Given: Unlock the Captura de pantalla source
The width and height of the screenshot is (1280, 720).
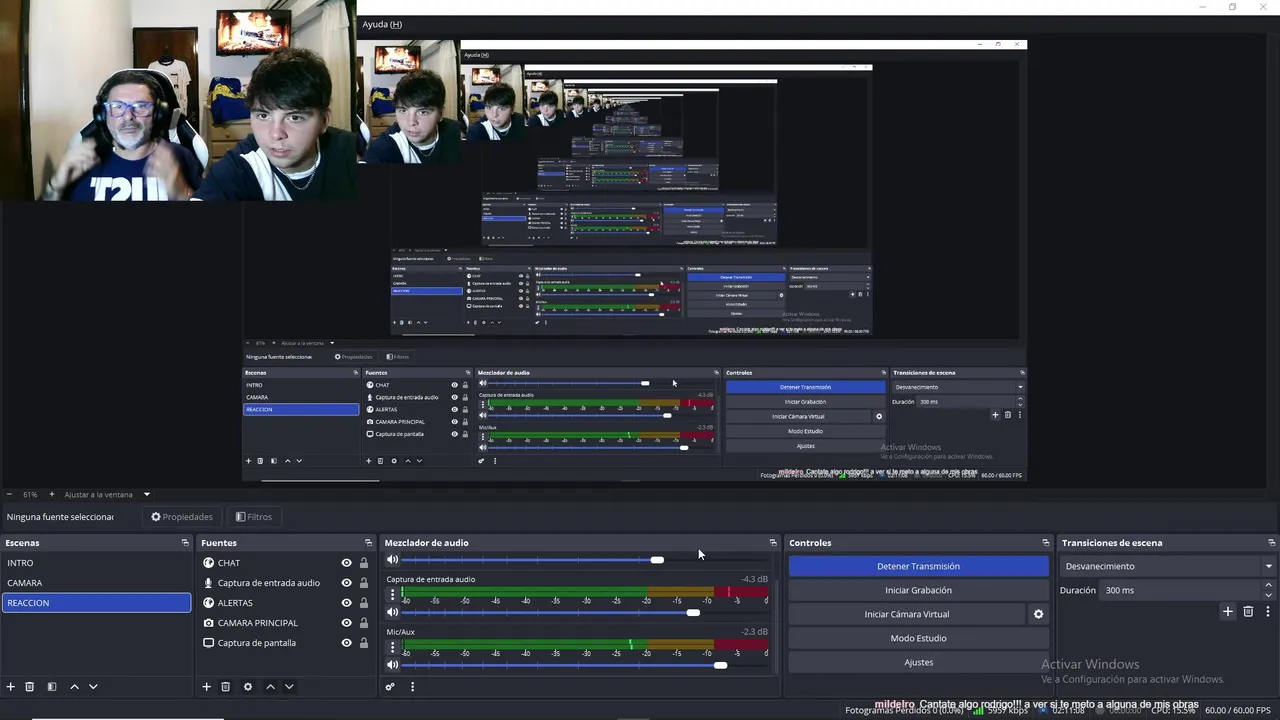Looking at the screenshot, I should point(364,643).
